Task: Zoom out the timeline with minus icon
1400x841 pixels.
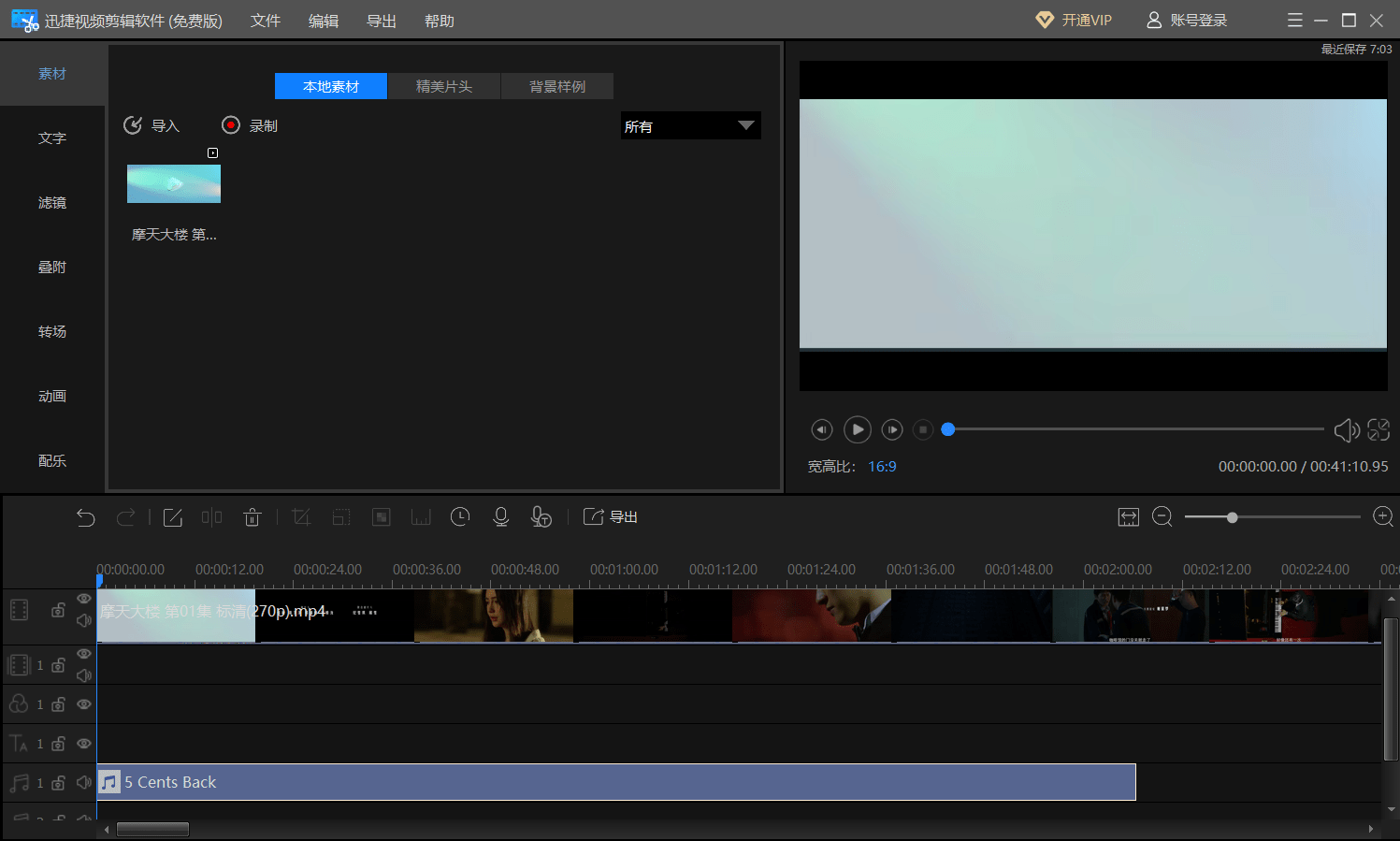Action: click(1162, 517)
